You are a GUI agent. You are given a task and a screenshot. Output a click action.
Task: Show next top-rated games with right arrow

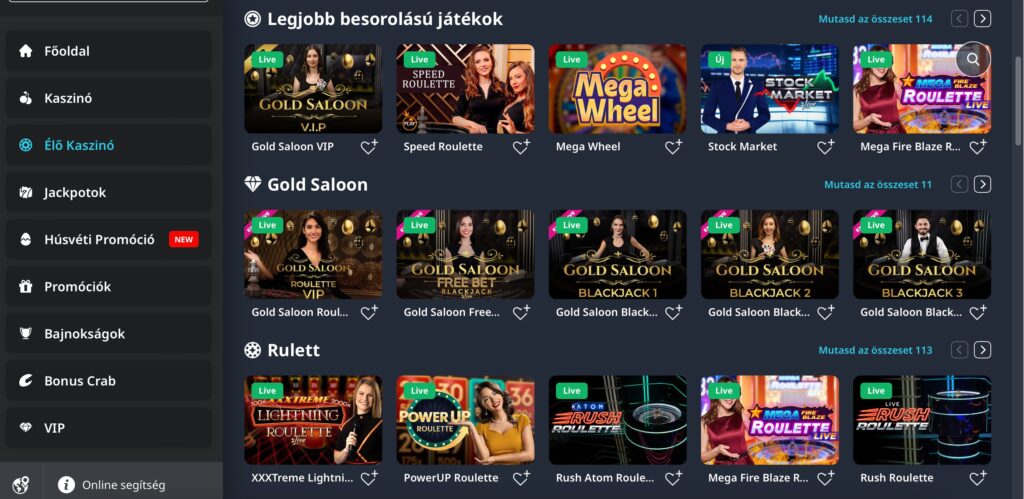click(982, 19)
